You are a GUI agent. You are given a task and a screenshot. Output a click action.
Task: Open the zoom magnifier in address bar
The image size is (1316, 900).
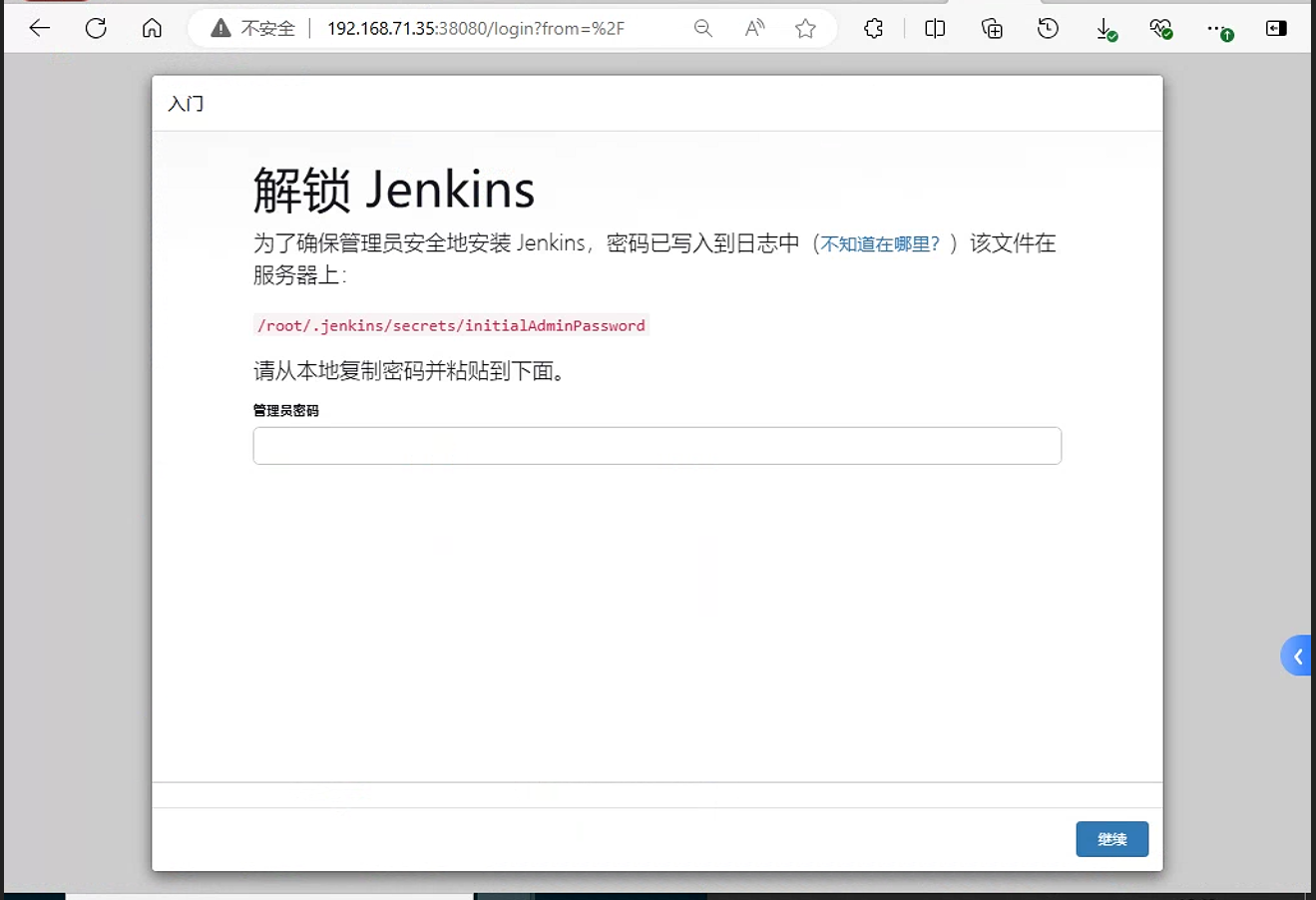(x=703, y=29)
